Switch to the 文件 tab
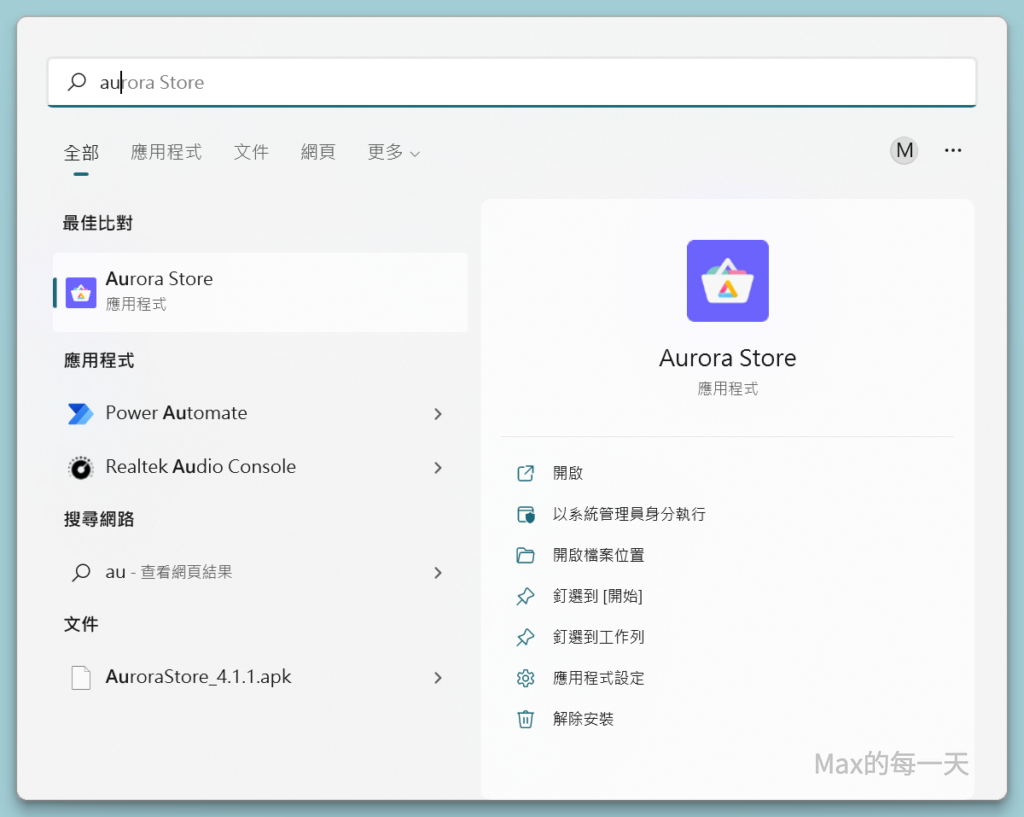 pyautogui.click(x=251, y=152)
